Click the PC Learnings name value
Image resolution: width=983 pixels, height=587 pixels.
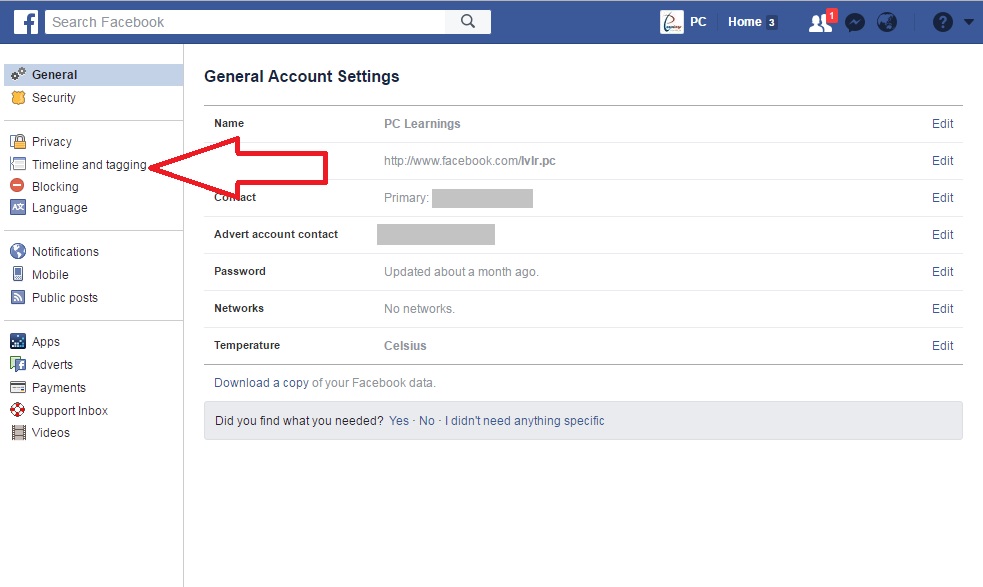point(422,124)
